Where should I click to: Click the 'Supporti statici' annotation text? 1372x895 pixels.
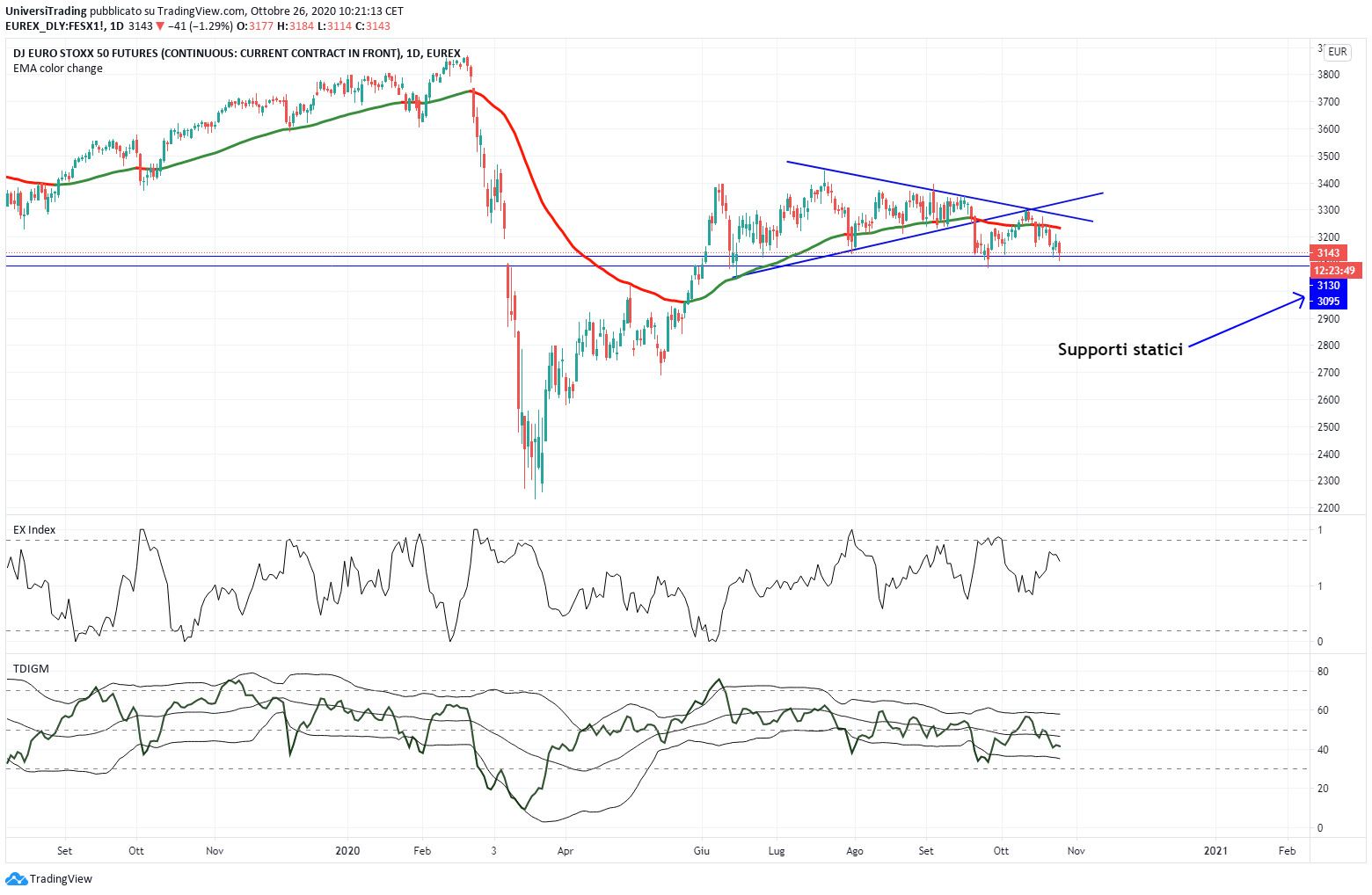(1120, 350)
